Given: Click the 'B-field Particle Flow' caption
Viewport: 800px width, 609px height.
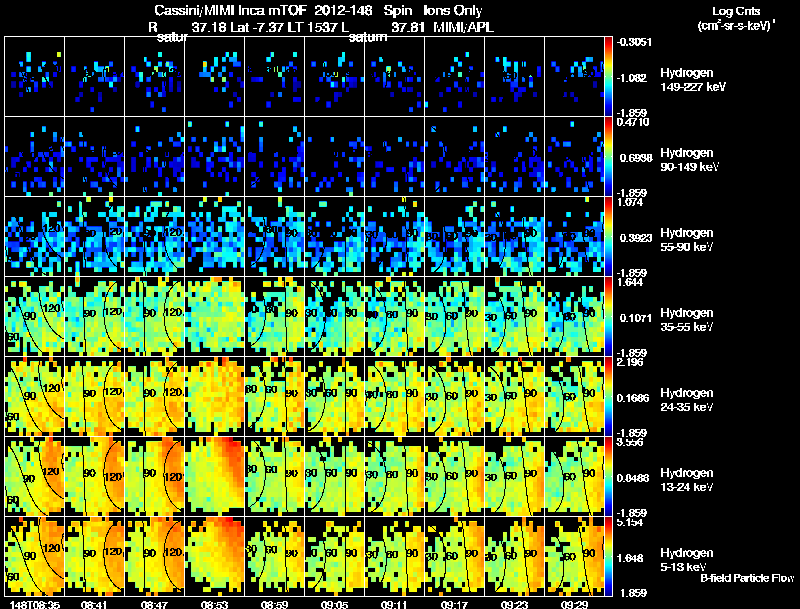Looking at the screenshot, I should click(747, 578).
